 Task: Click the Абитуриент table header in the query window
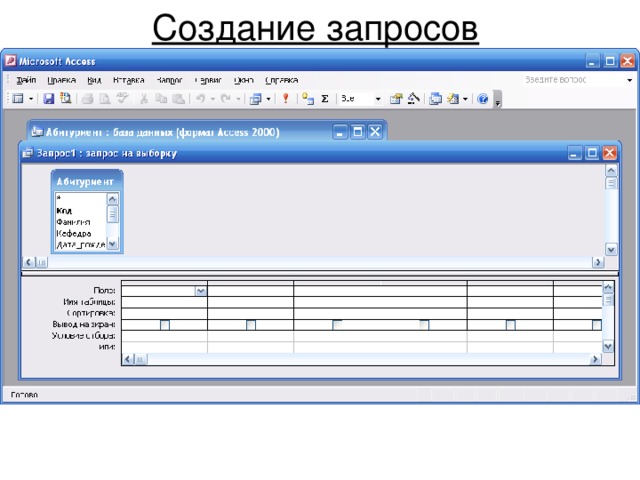87,182
